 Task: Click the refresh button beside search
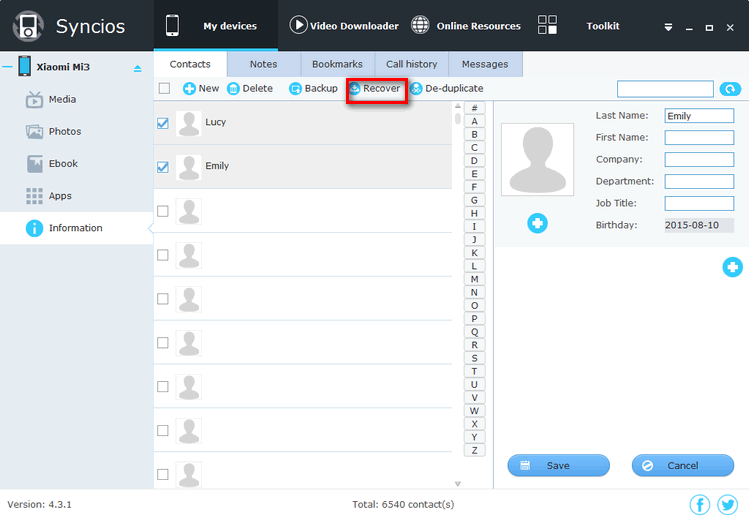(x=730, y=89)
